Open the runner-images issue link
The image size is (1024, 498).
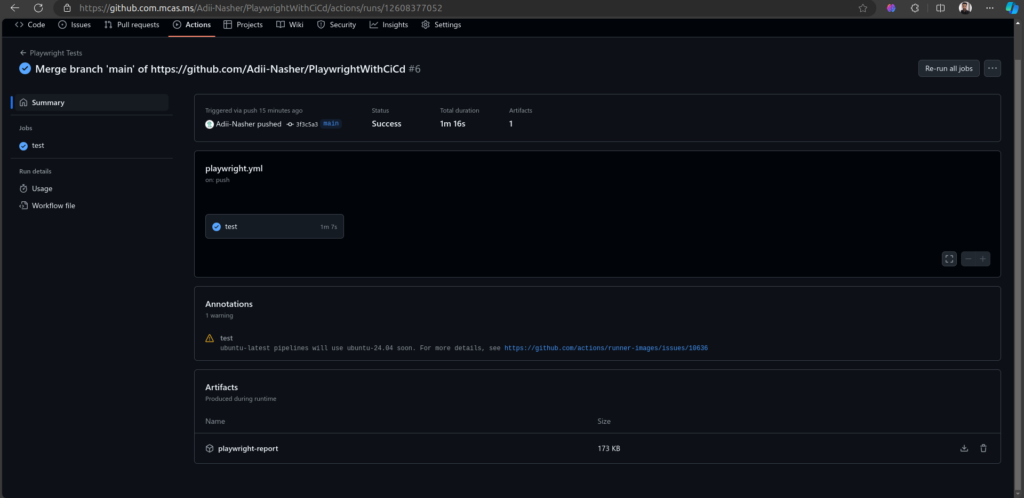tap(606, 348)
